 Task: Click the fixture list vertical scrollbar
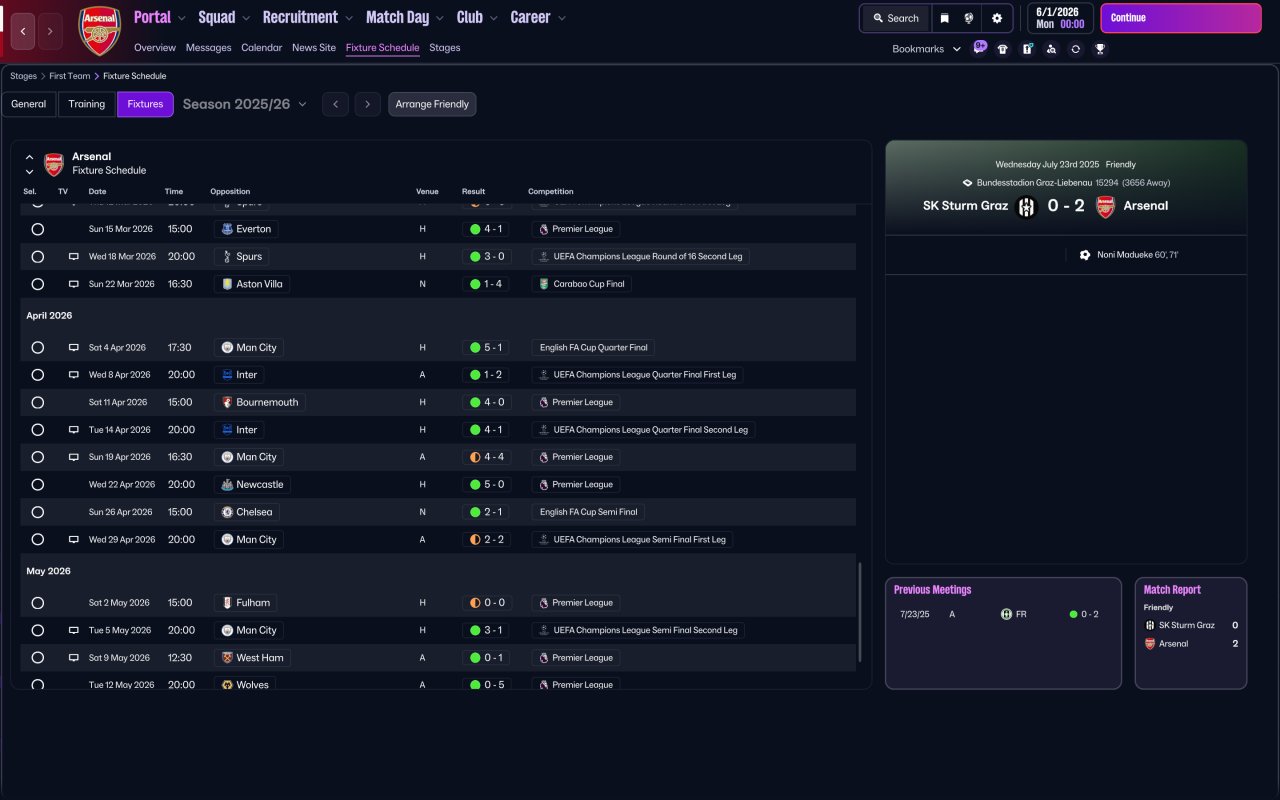859,612
